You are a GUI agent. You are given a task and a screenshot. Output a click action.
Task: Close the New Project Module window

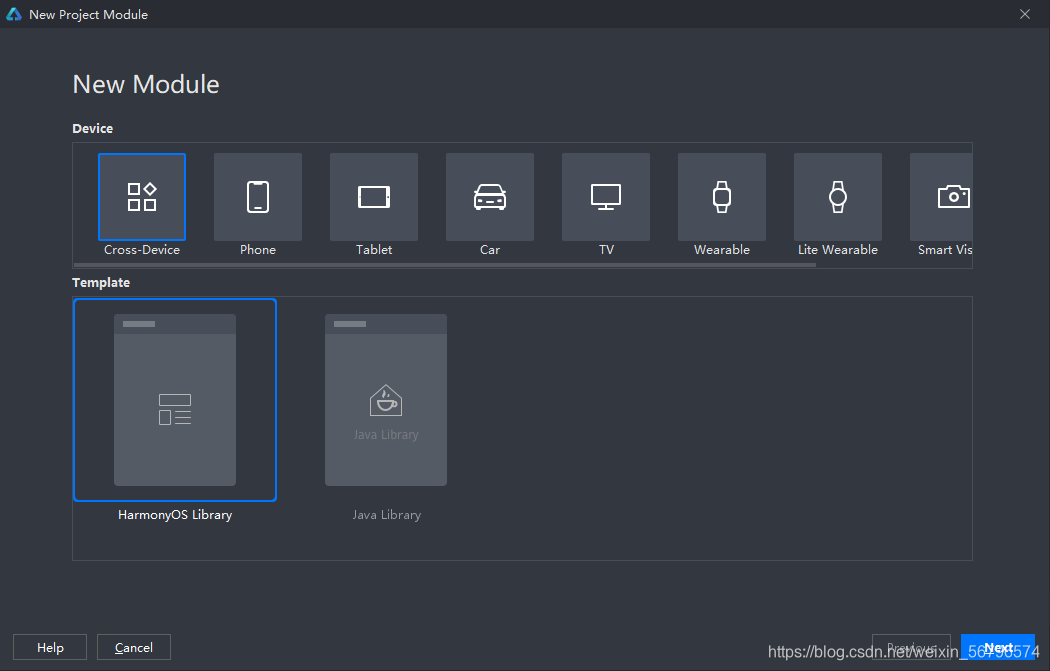(x=1025, y=14)
